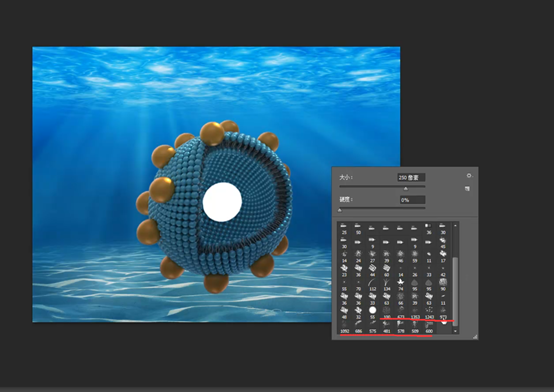Select the brush preset labeled 1353
Image resolution: width=554 pixels, height=392 pixels.
pyautogui.click(x=415, y=314)
